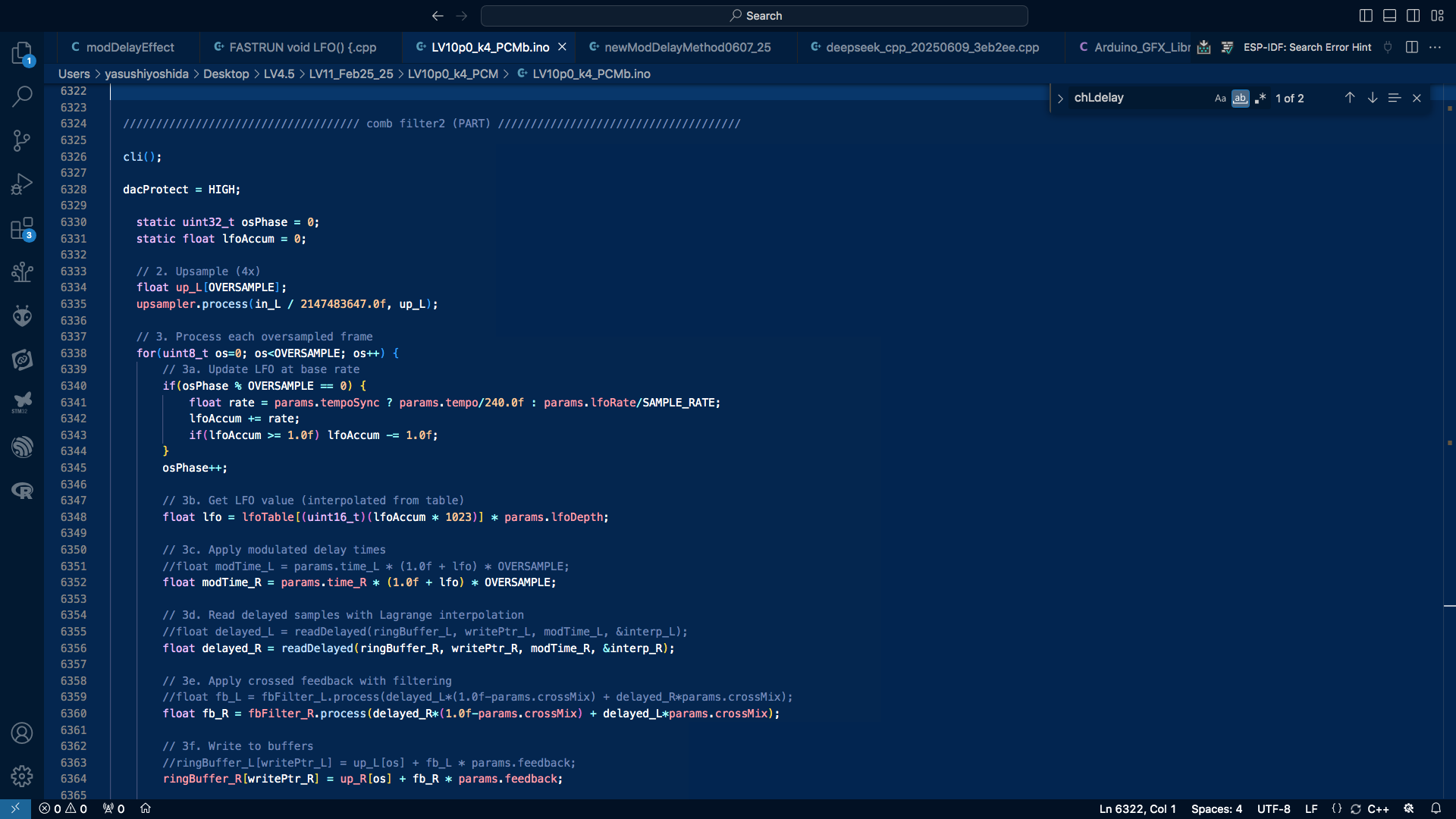Click the notifications bell in status bar
The width and height of the screenshot is (1456, 819).
point(1436,808)
